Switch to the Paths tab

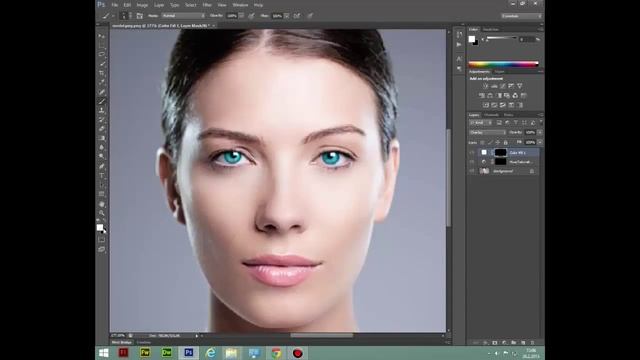[509, 115]
